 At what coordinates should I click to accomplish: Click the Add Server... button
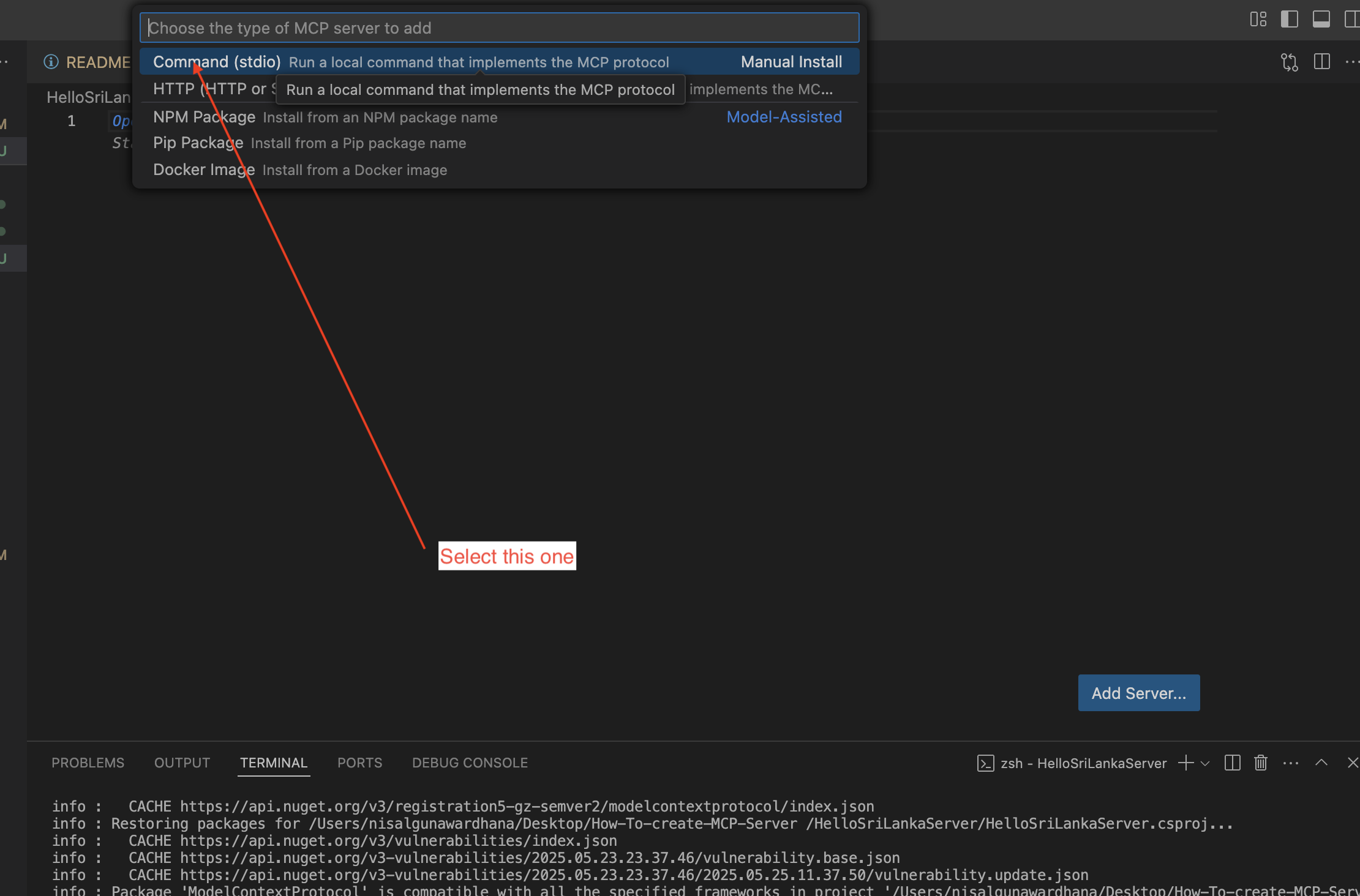[1138, 693]
